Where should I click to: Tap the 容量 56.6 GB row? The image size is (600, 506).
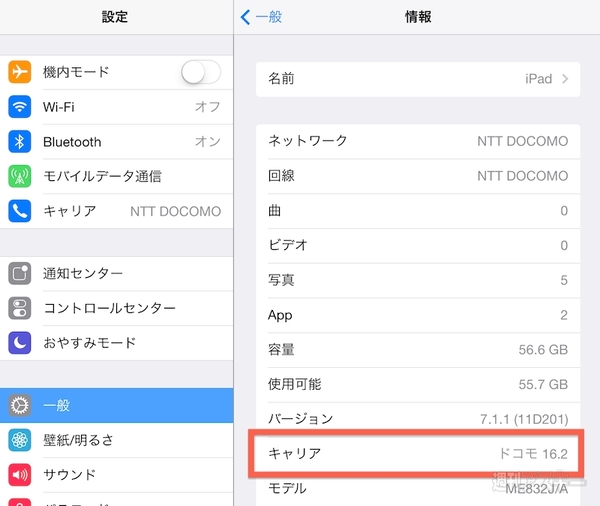click(418, 350)
